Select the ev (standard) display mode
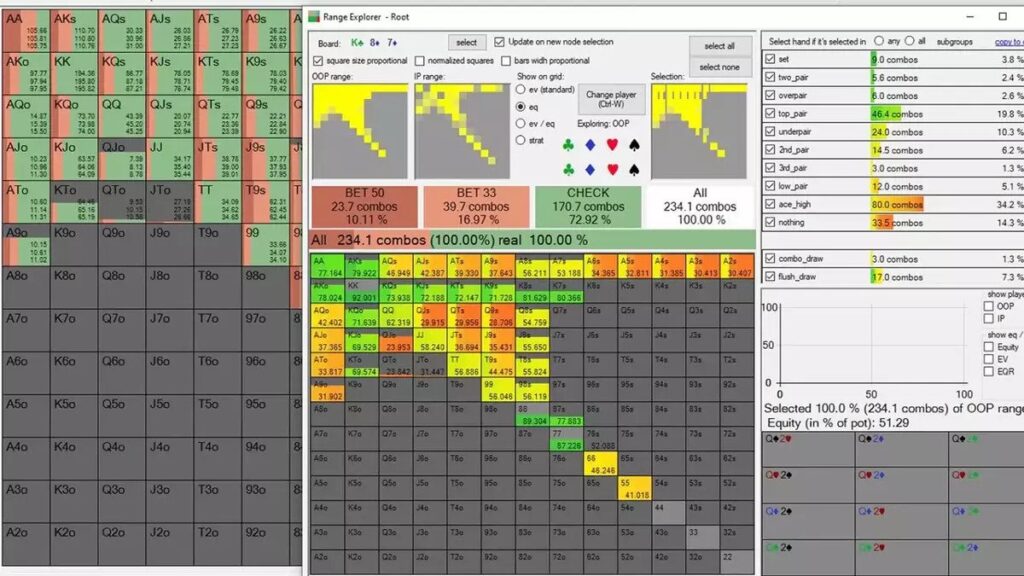Image resolution: width=1024 pixels, height=576 pixels. click(521, 89)
